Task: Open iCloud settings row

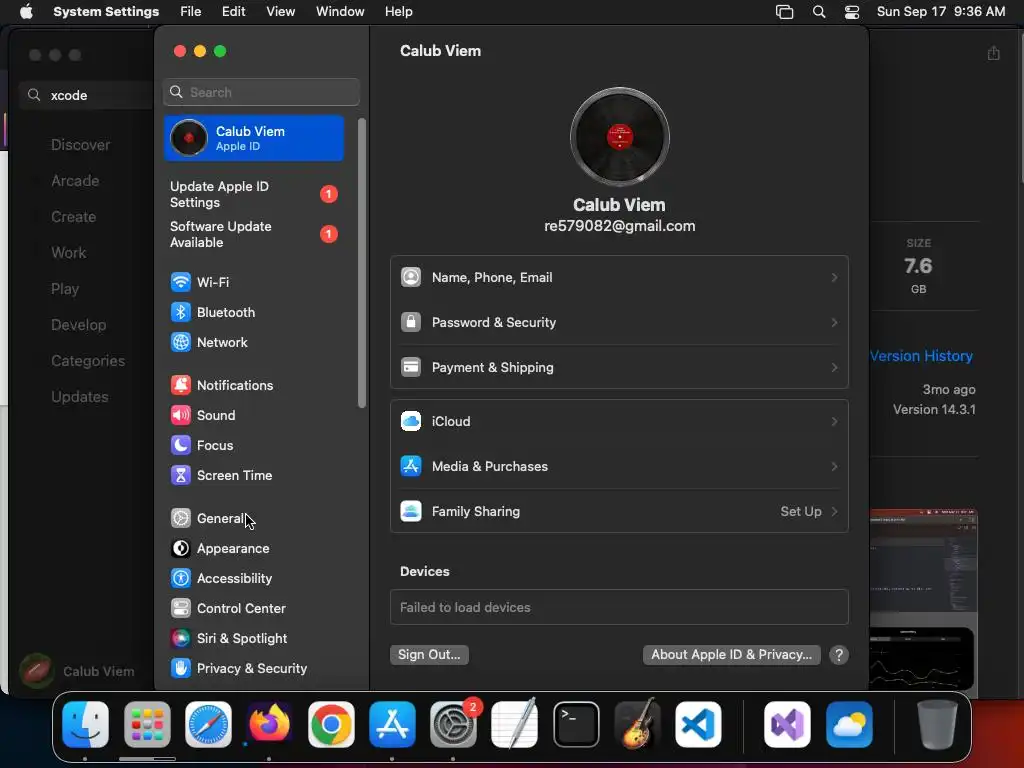Action: pos(619,421)
